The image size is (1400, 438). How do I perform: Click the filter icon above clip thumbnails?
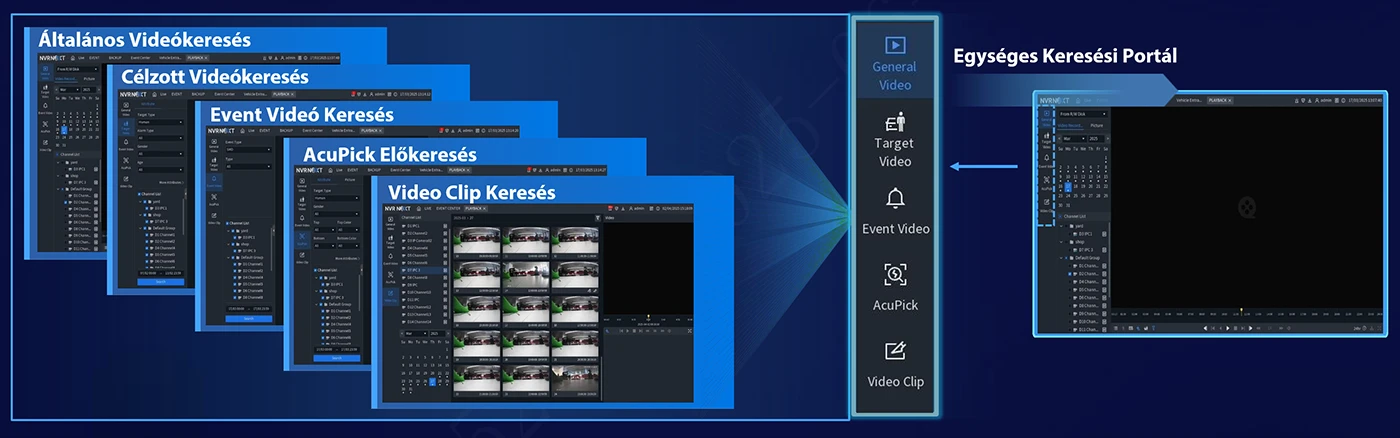[599, 217]
